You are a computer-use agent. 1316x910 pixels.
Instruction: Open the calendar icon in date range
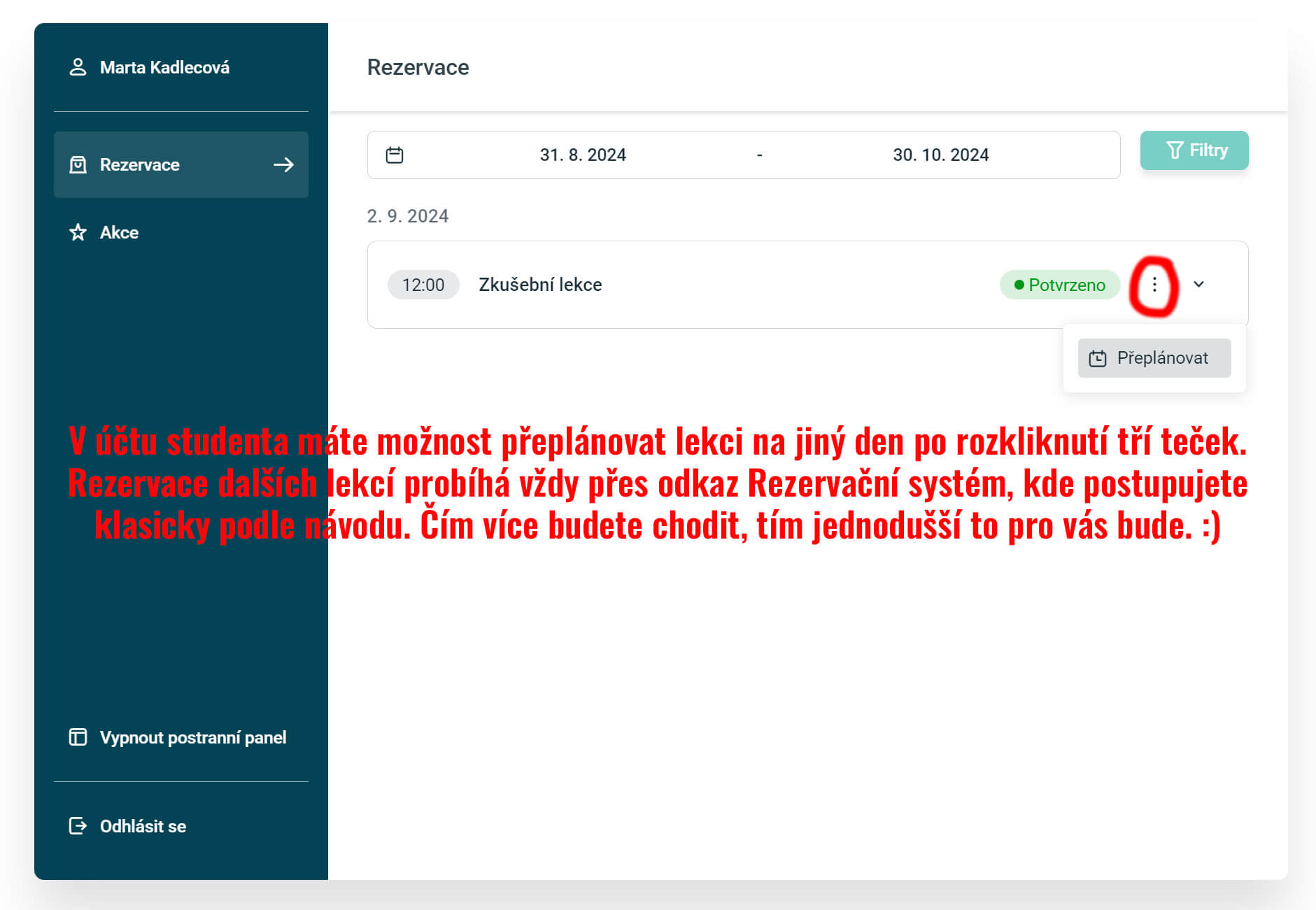click(395, 155)
